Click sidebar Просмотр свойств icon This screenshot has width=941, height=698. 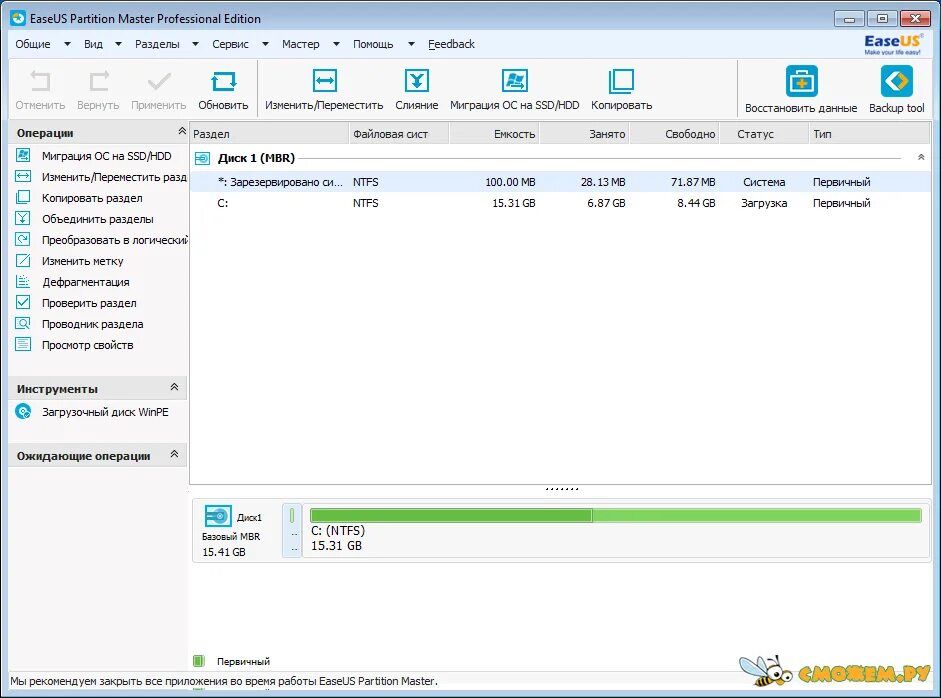tap(23, 344)
